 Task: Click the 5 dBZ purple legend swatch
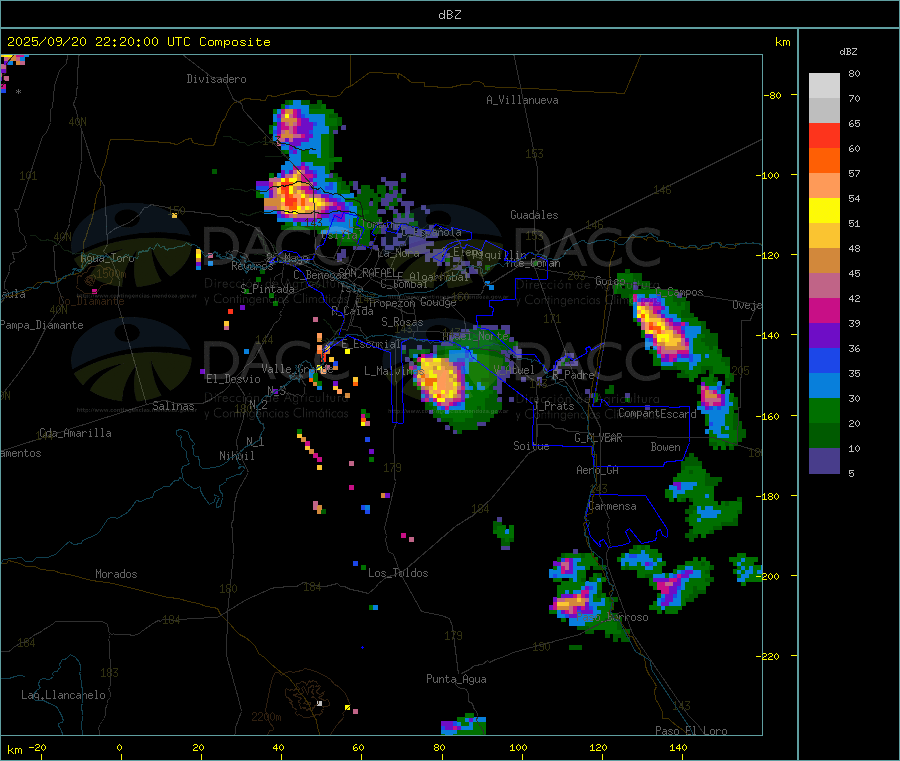[x=824, y=461]
